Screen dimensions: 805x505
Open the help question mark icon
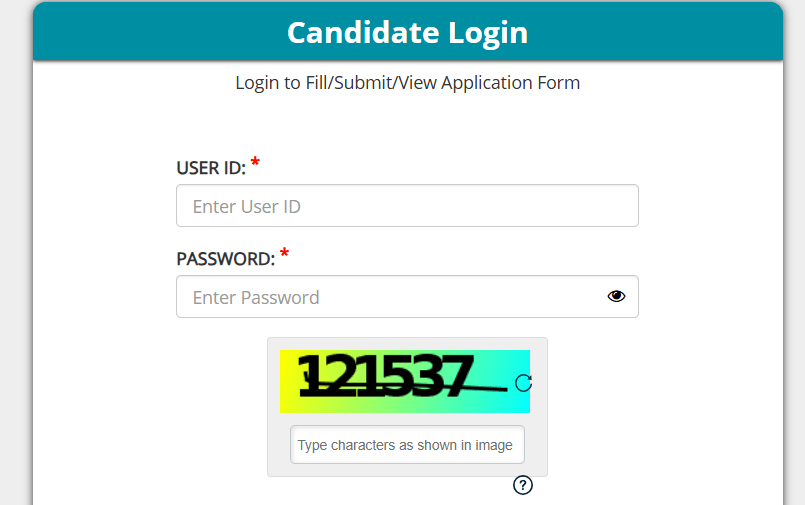click(x=522, y=485)
